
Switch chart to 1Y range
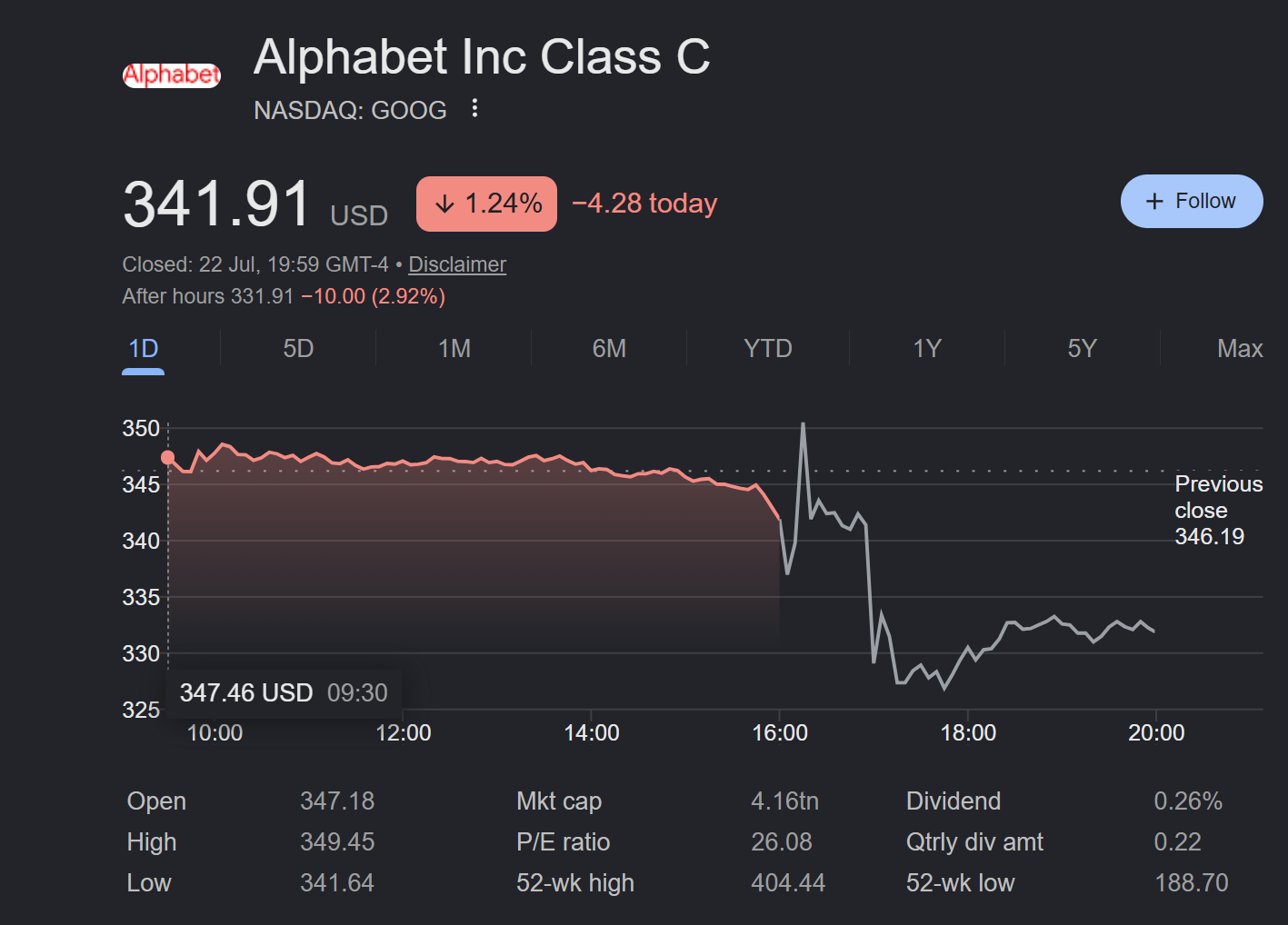927,349
